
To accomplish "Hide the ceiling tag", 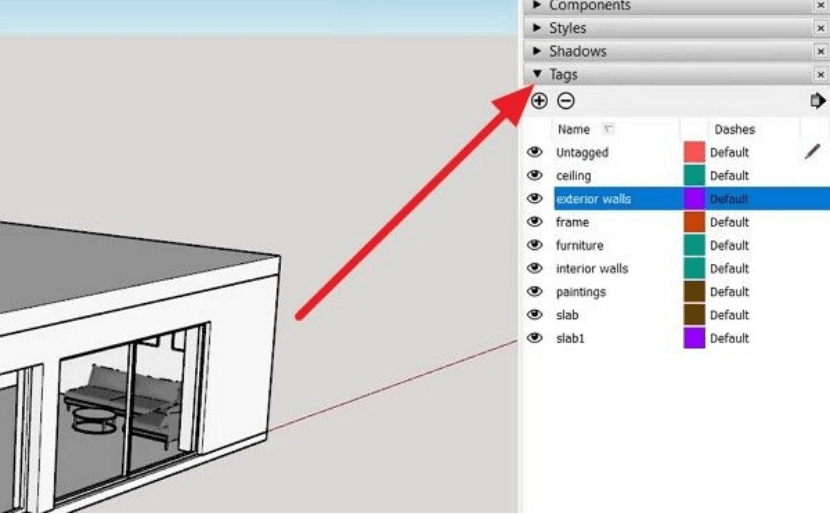I will 535,175.
